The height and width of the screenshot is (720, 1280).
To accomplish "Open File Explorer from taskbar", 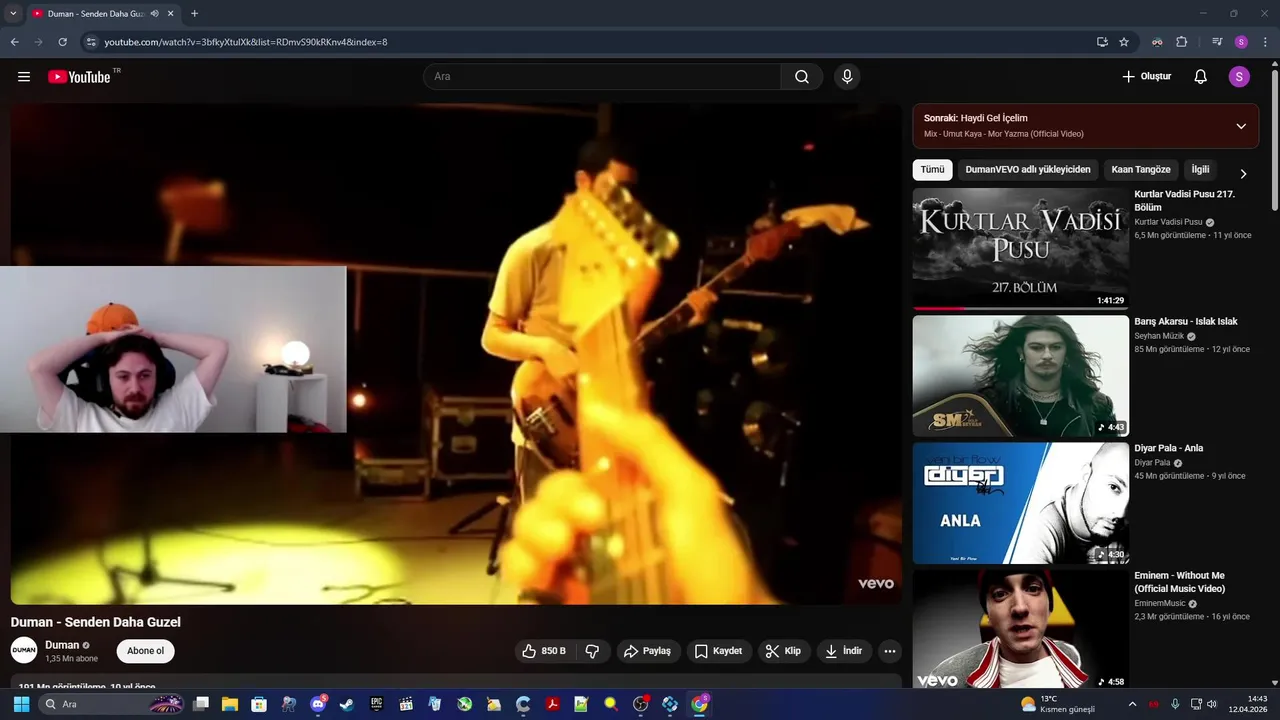I will (x=229, y=704).
